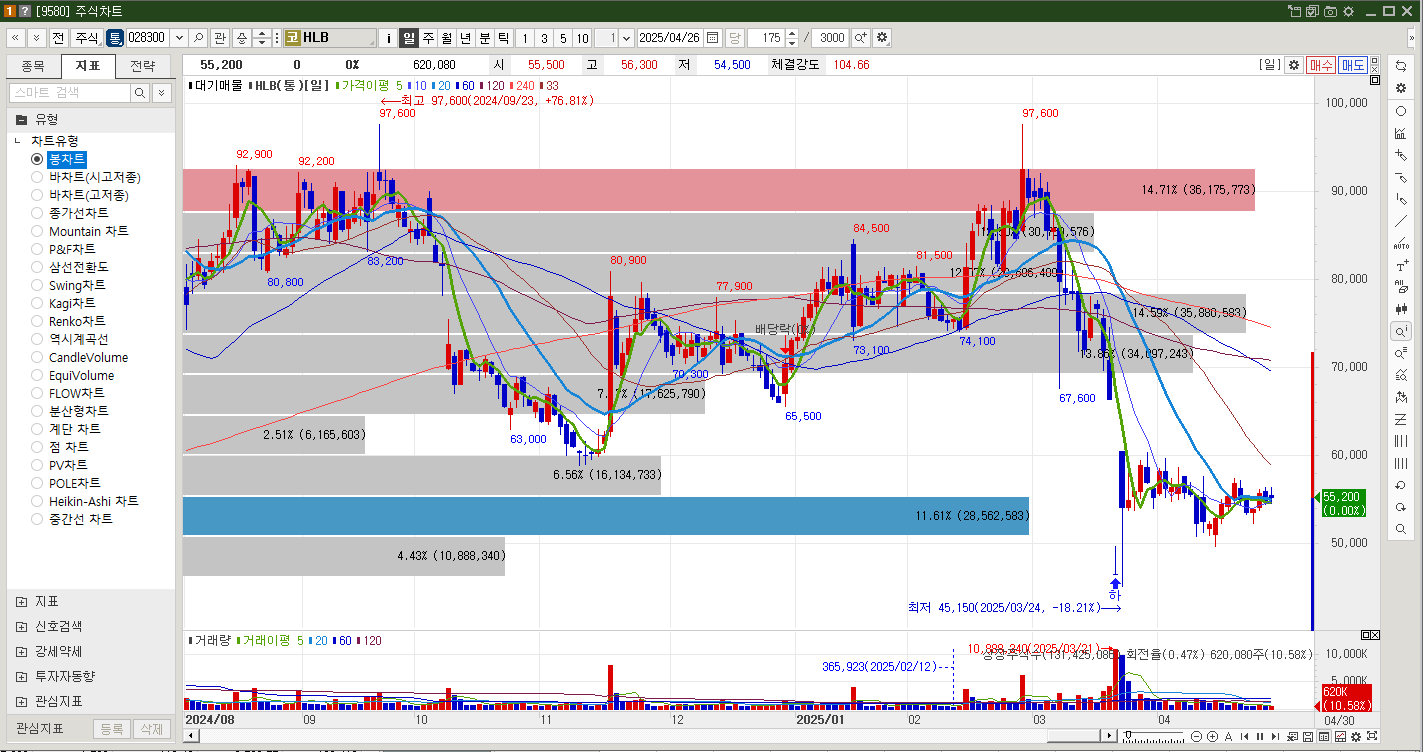The width and height of the screenshot is (1423, 752).
Task: Click the pause icon in bottom bar
Action: pyautogui.click(x=1260, y=736)
